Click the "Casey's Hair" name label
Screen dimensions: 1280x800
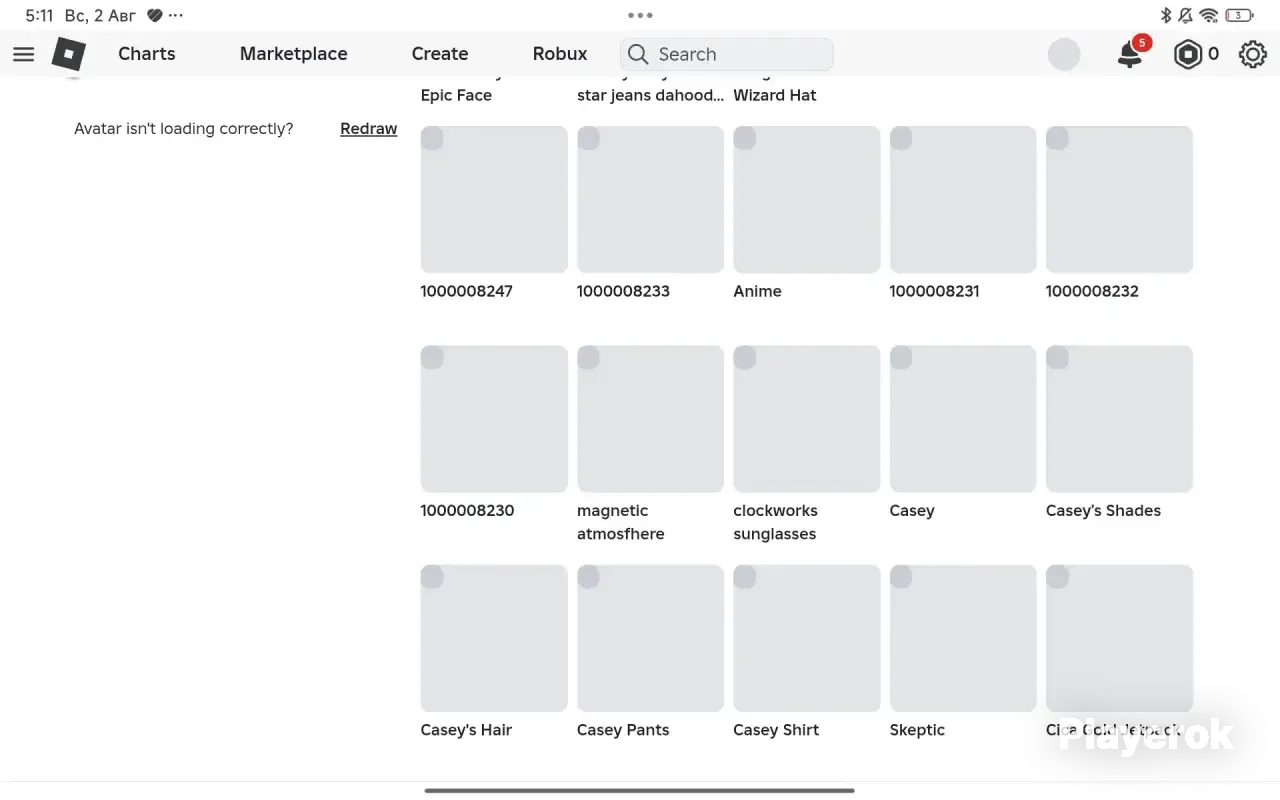tap(466, 730)
